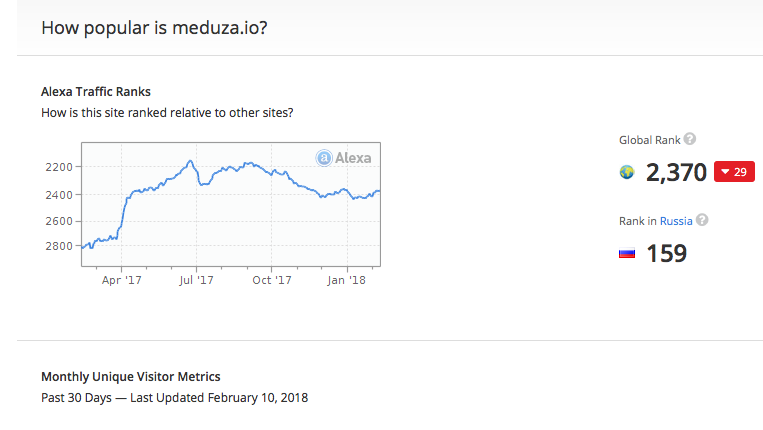Click the red down-arrow rank change badge
The width and height of the screenshot is (763, 430).
(734, 172)
